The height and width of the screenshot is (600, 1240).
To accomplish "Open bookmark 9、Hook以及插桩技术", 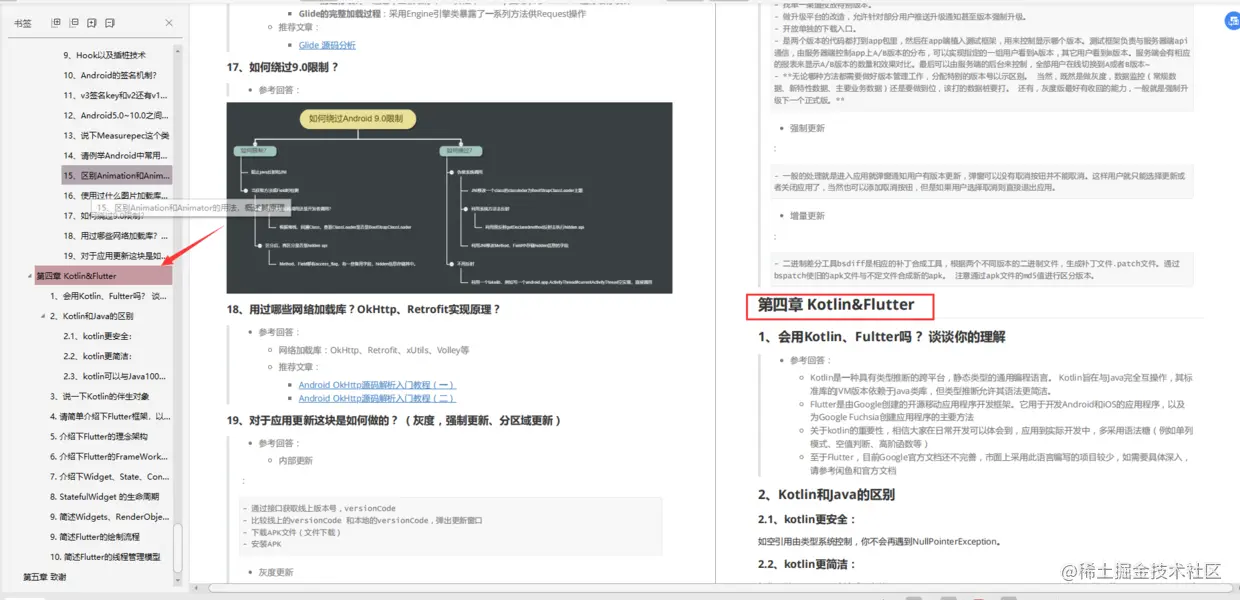I will pos(104,55).
